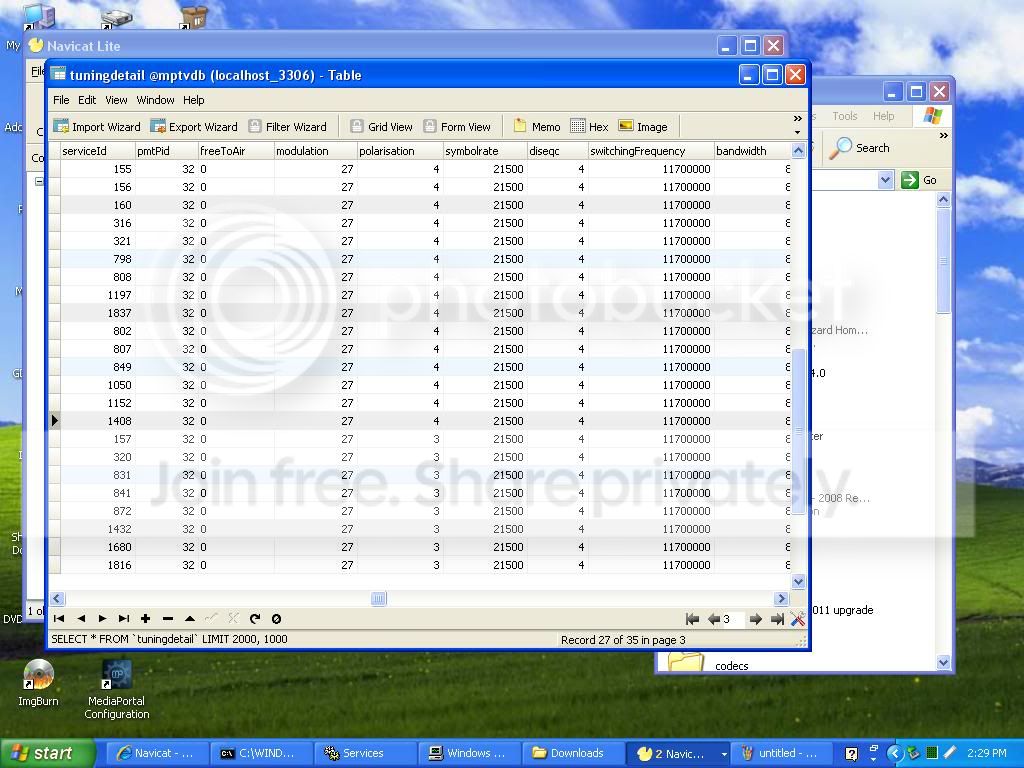
Task: Open the Hex viewer
Action: (x=589, y=127)
